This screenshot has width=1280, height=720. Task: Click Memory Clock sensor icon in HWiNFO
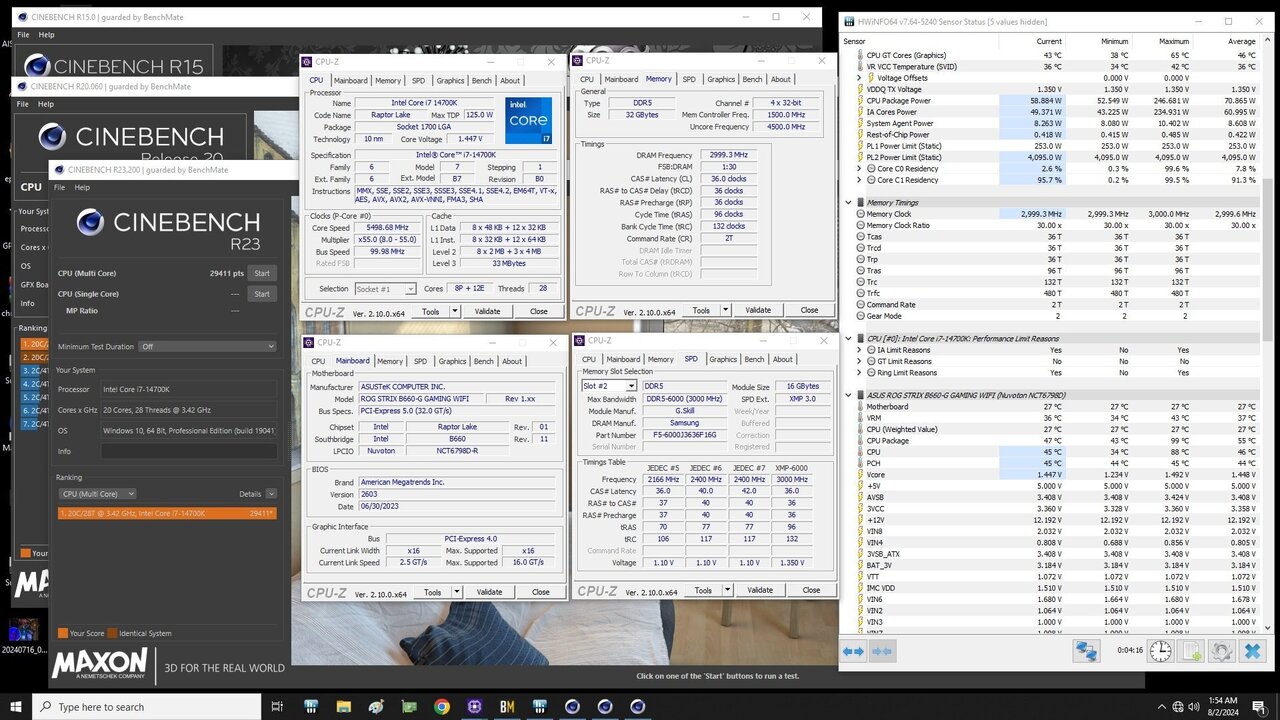coord(860,214)
